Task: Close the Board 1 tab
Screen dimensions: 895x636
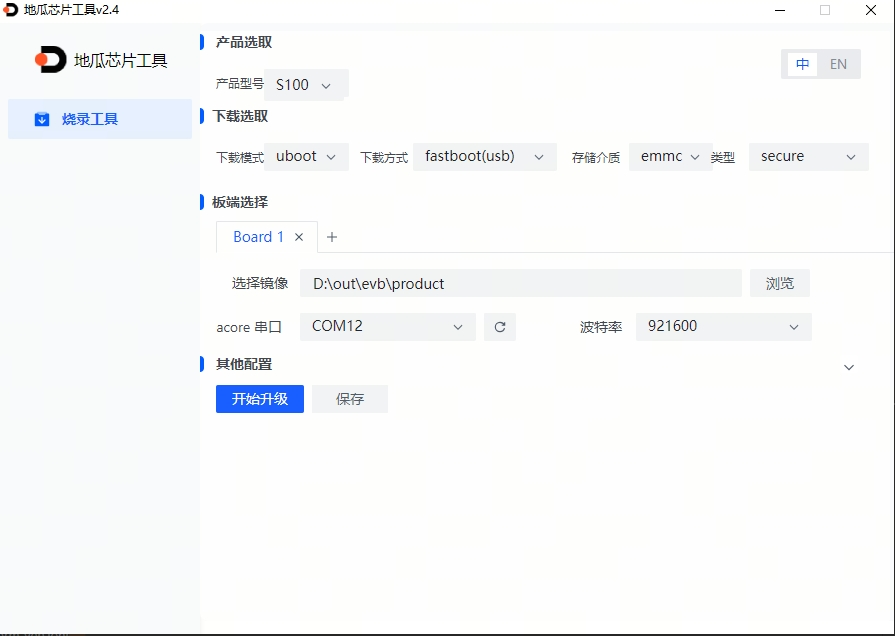Action: pos(299,237)
